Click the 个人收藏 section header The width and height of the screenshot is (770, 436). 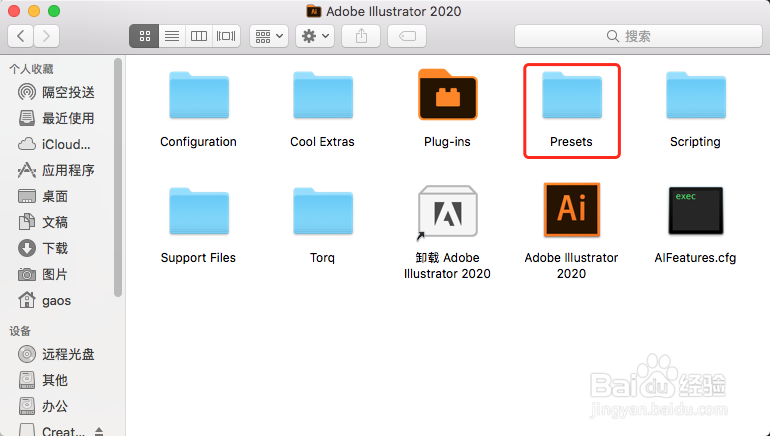(31, 69)
